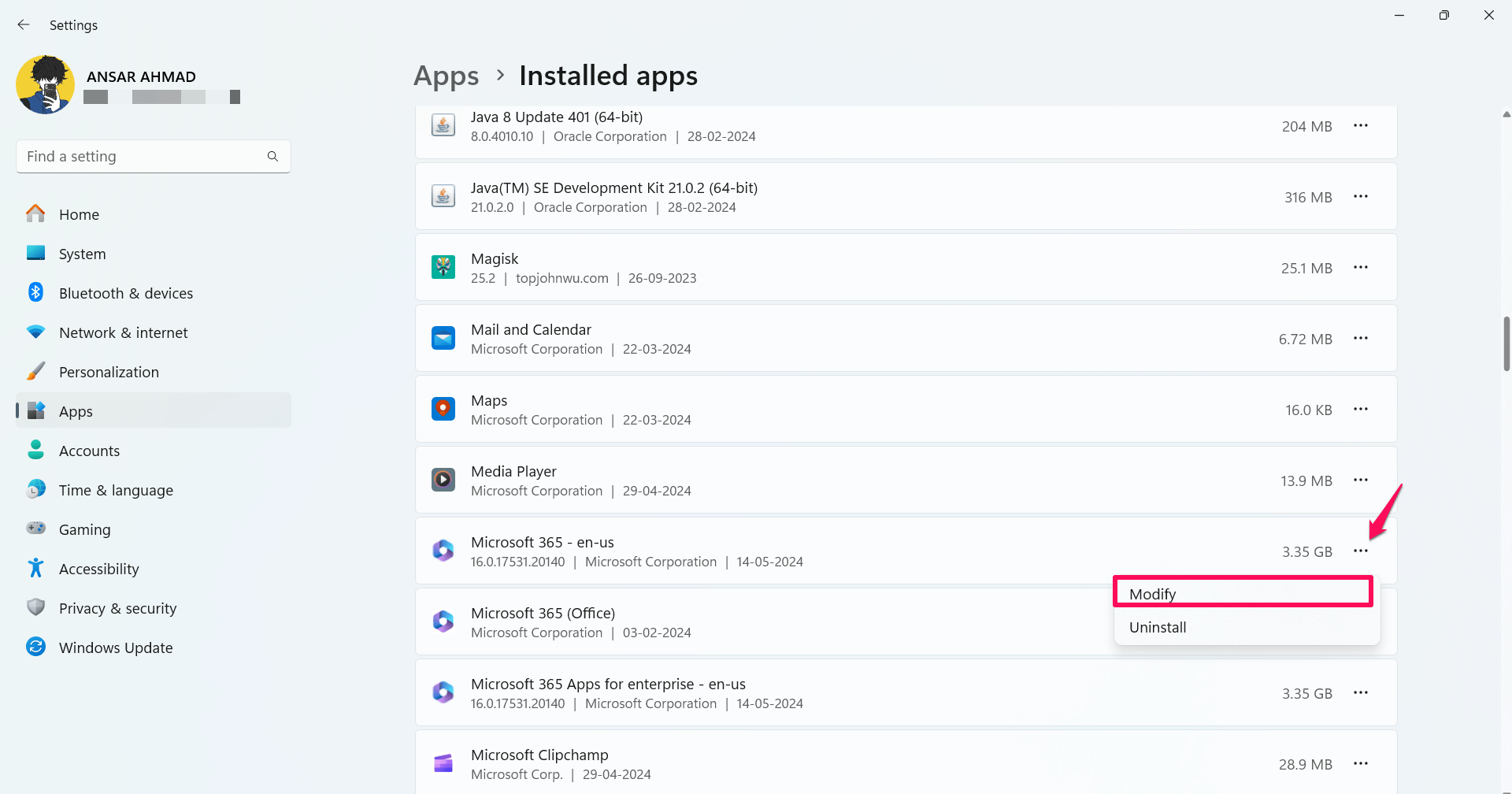Click the Microsoft Clipchamp icon

click(443, 763)
